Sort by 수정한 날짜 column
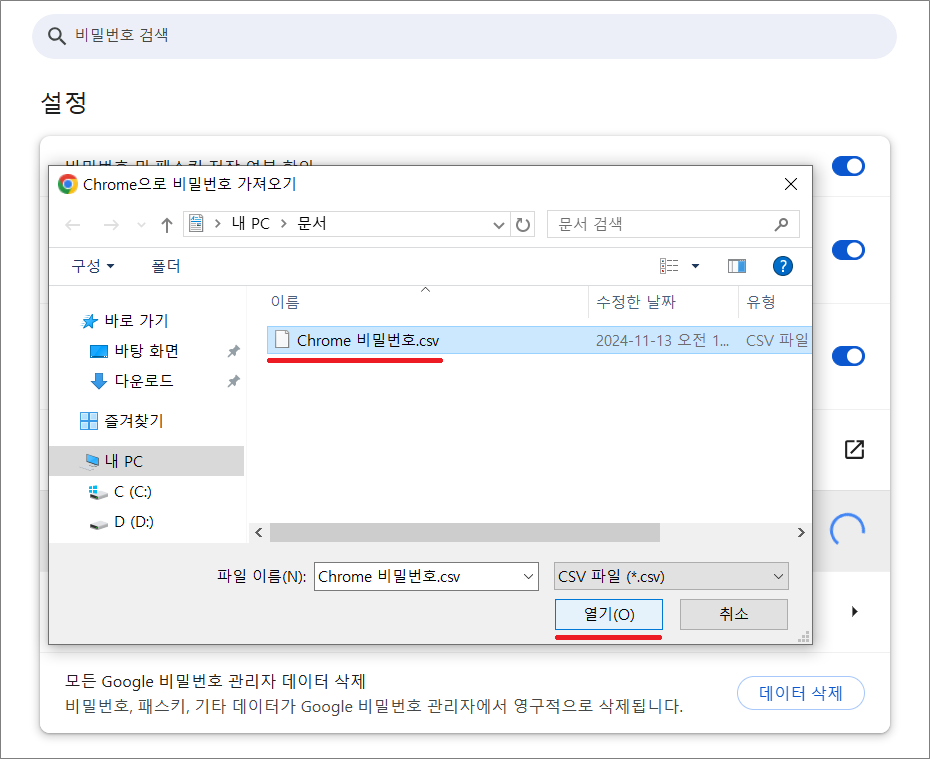The height and width of the screenshot is (759, 930). pyautogui.click(x=636, y=302)
